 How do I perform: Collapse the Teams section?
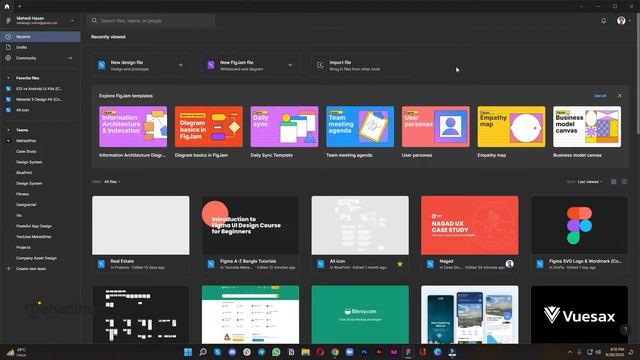[8, 130]
